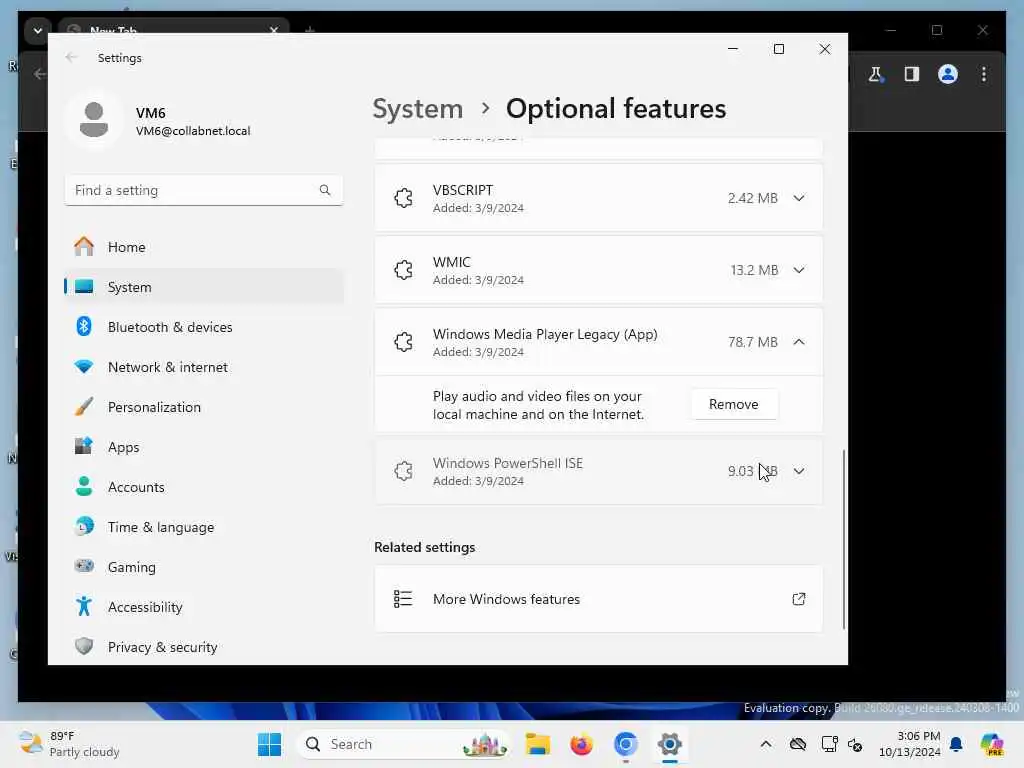Image resolution: width=1024 pixels, height=768 pixels.
Task: Launch Firefox from the taskbar
Action: tap(581, 744)
